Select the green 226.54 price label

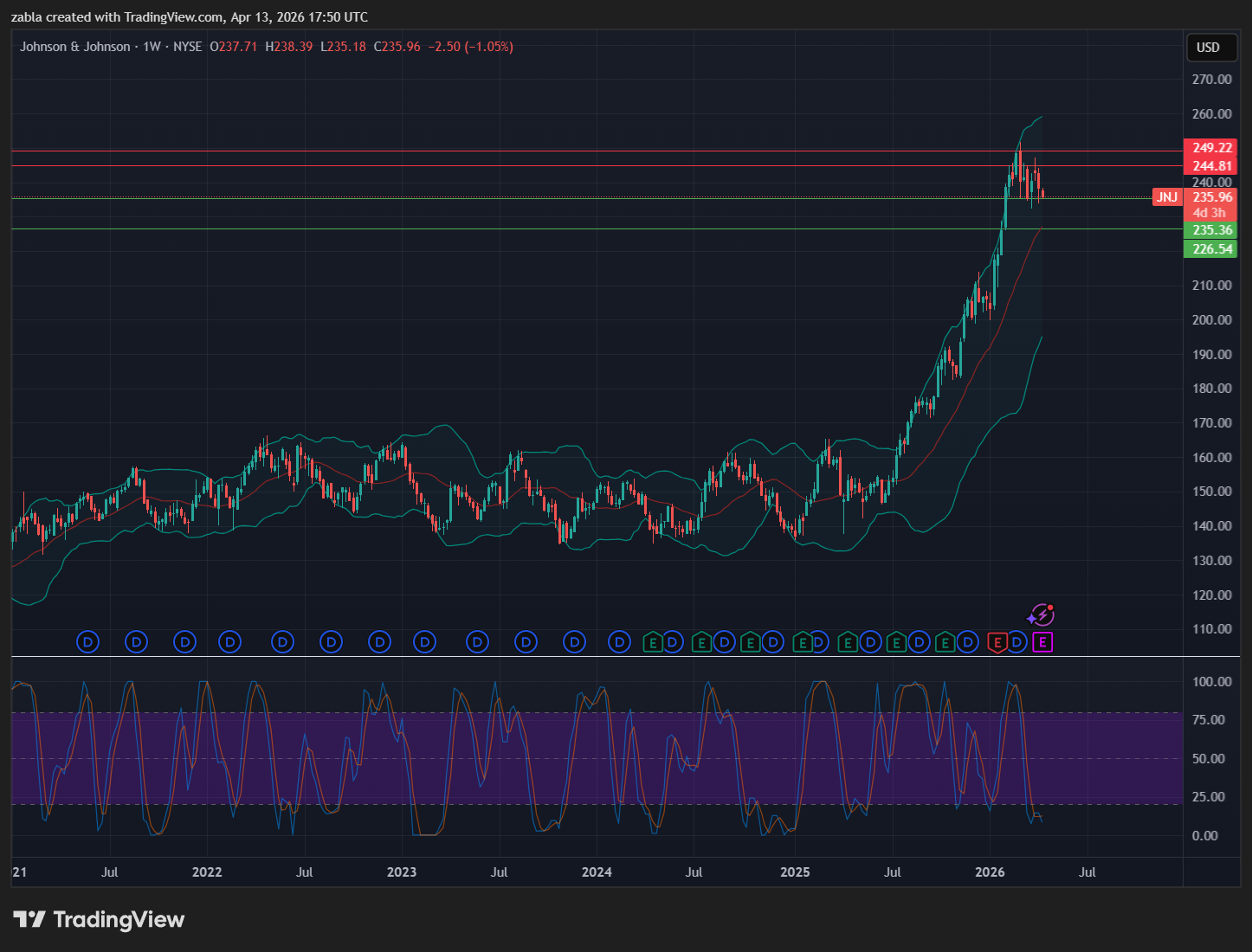tap(1211, 249)
